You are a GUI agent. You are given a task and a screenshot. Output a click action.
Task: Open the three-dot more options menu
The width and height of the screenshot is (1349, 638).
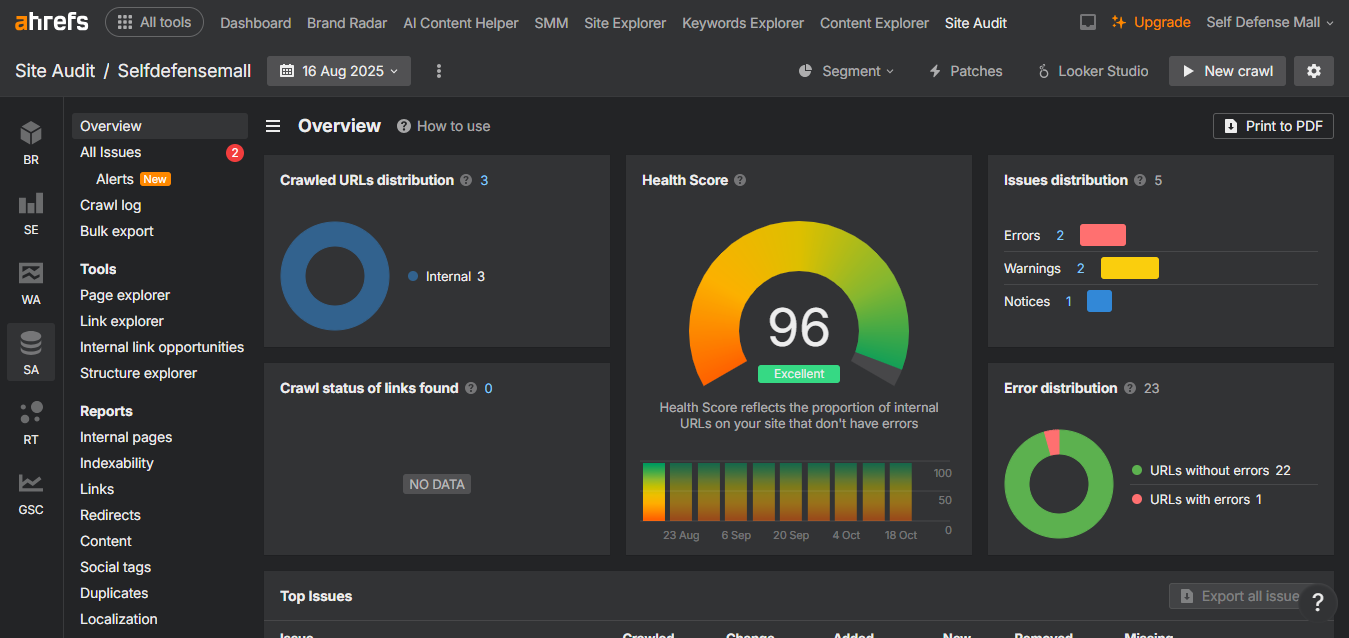pos(439,71)
